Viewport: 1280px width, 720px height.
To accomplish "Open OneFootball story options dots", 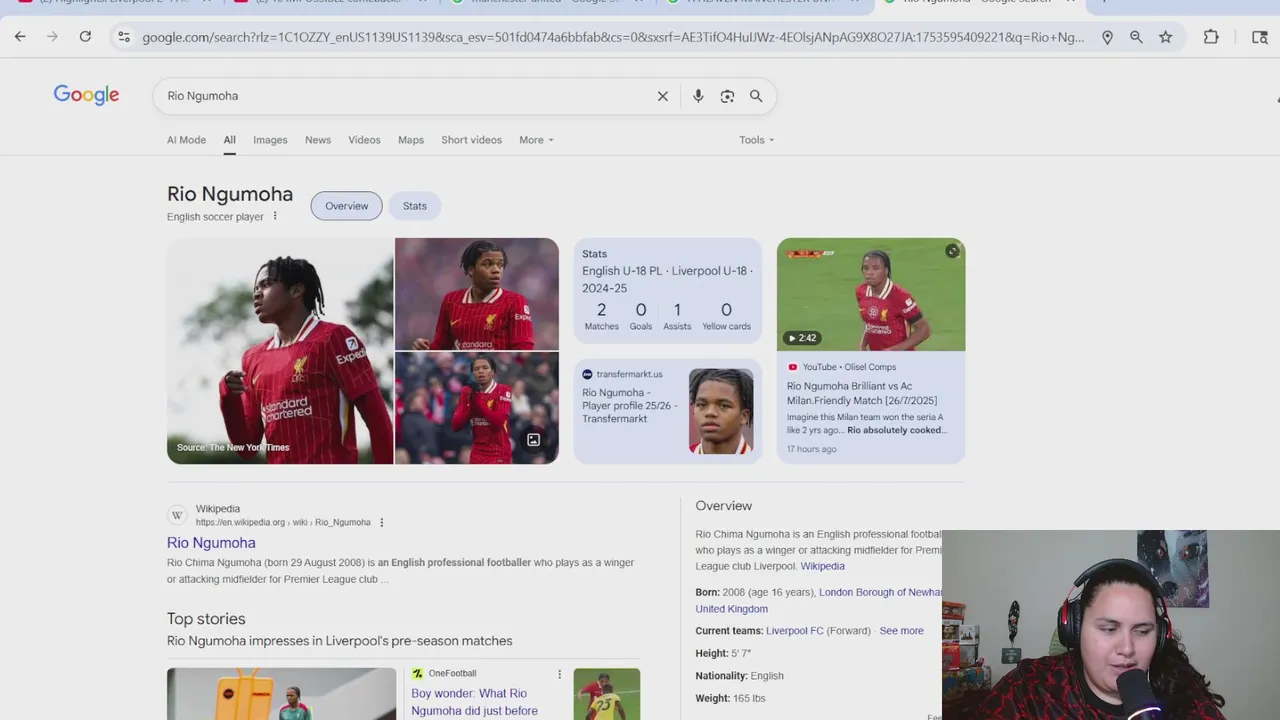I will click(x=559, y=674).
